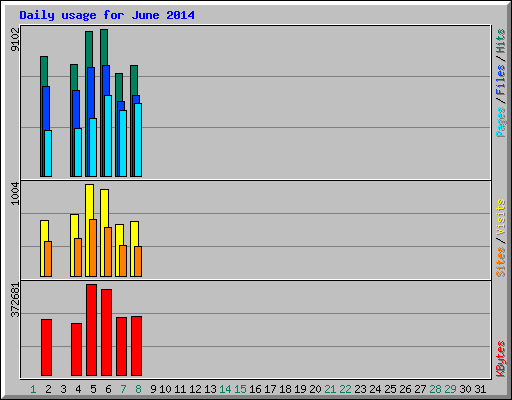Click day 26 on the x-axis
The width and height of the screenshot is (512, 400).
click(x=405, y=389)
